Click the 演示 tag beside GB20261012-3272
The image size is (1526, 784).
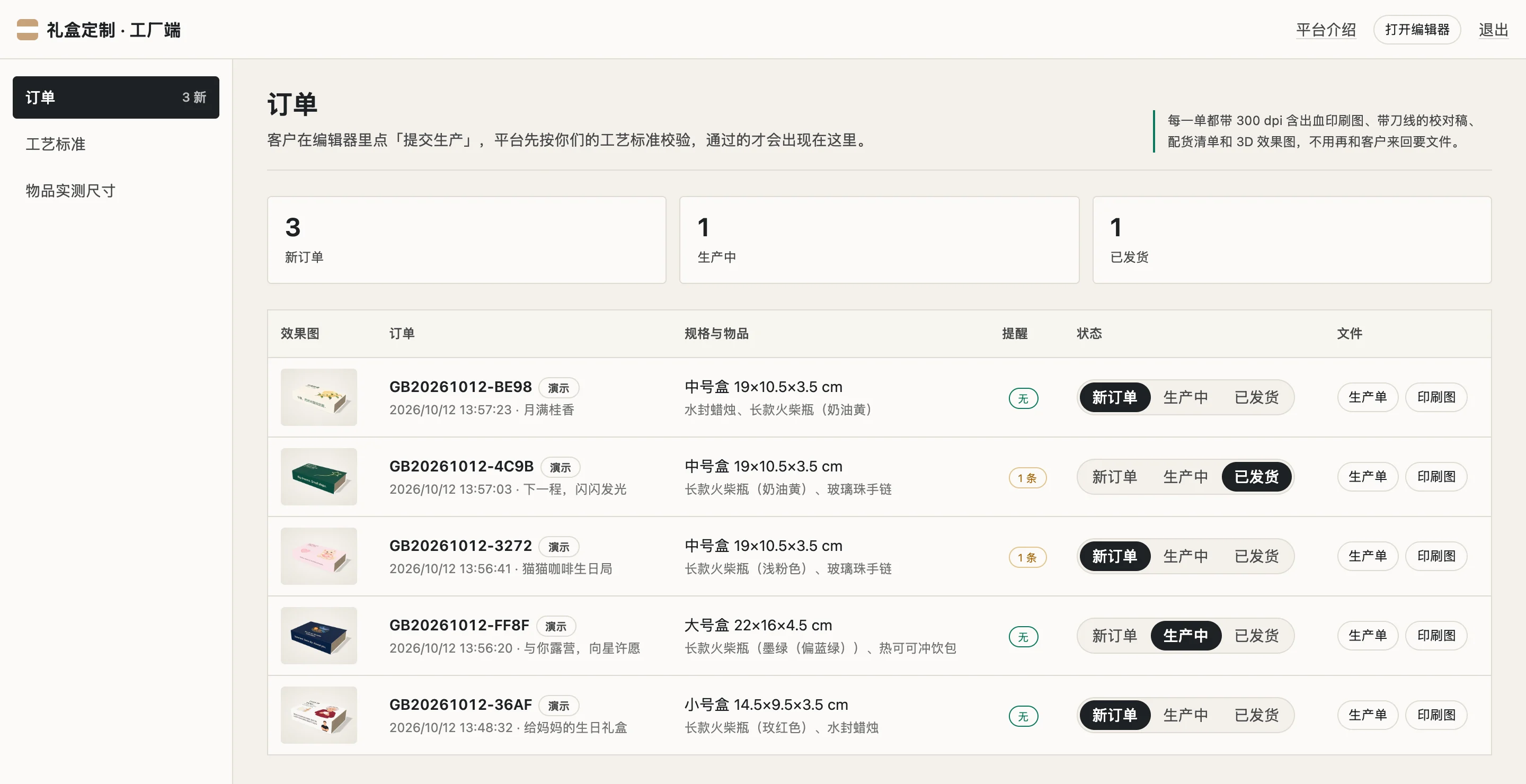tap(558, 547)
